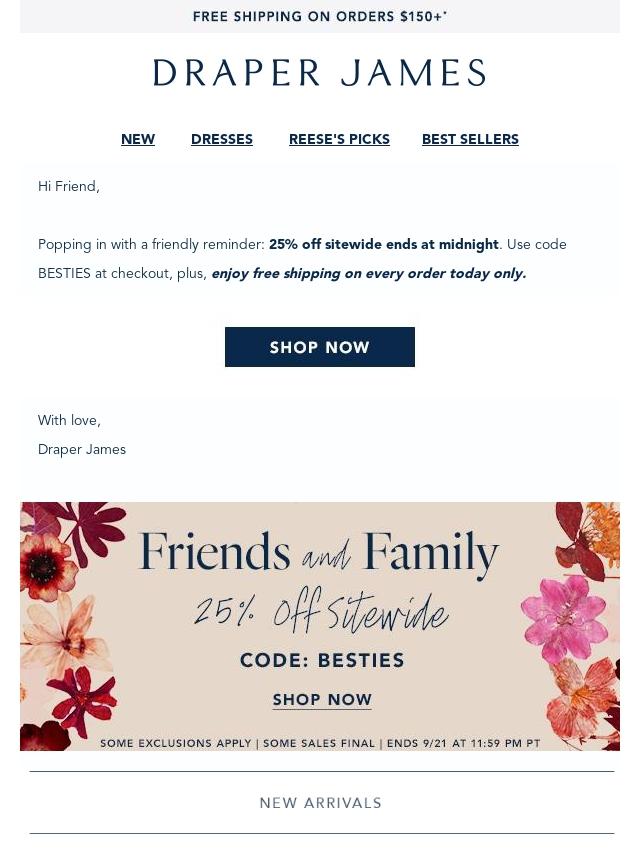
Task: Click the Friends and Family headline
Action: 319,552
